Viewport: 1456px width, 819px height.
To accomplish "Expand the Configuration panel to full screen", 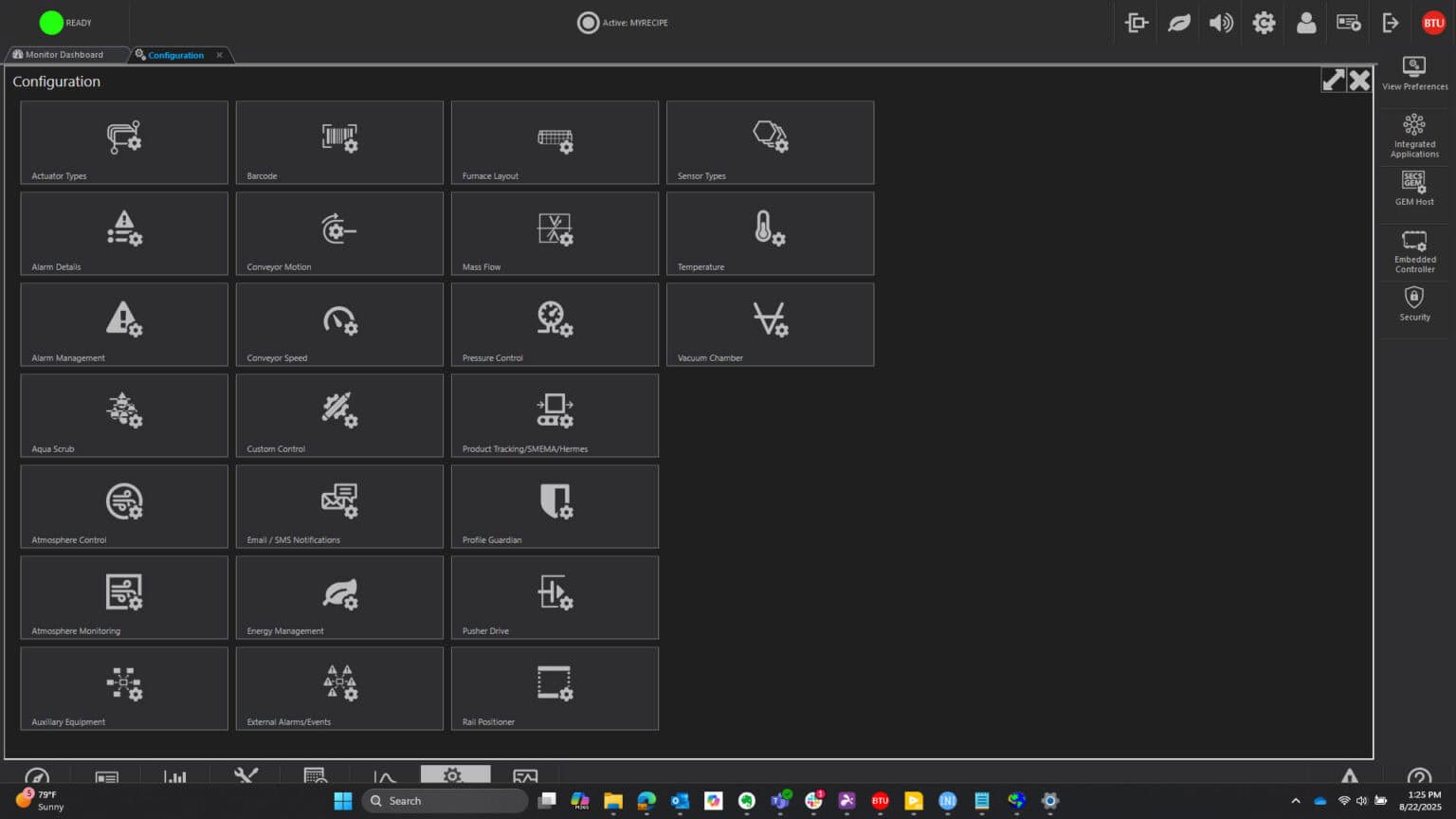I will click(1333, 81).
